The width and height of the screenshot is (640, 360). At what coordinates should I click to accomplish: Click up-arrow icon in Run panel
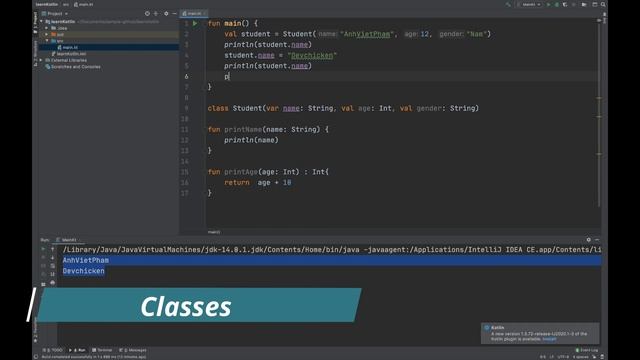click(x=53, y=249)
